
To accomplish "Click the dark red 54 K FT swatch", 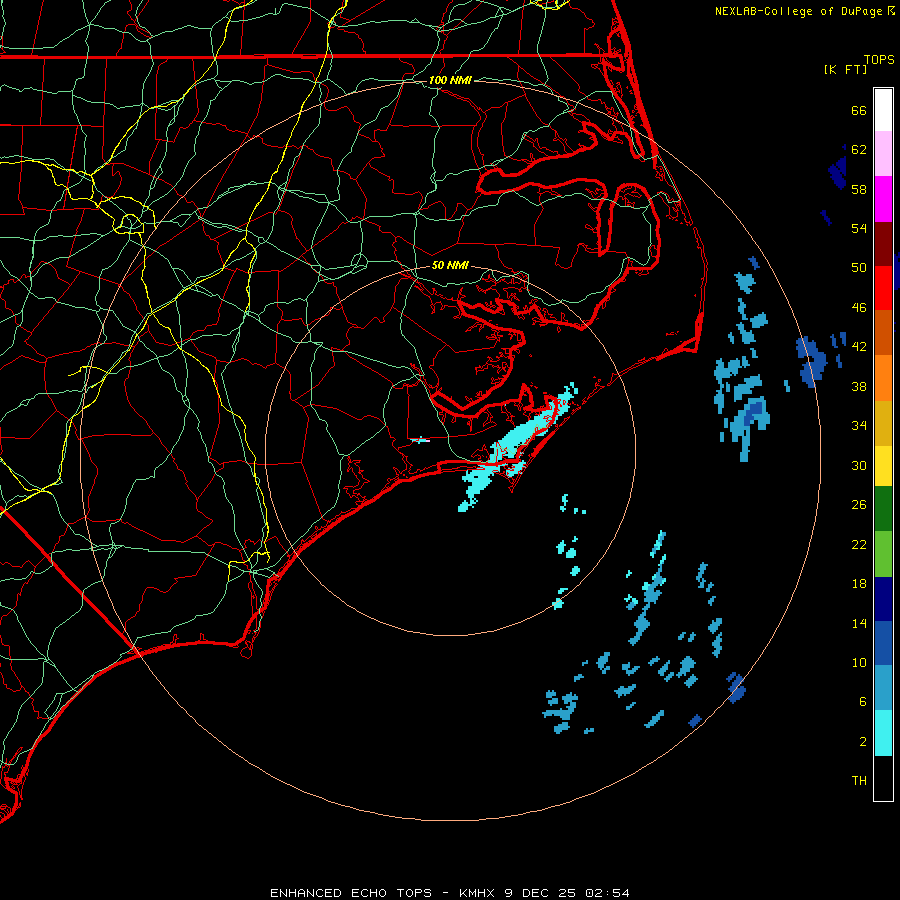I will click(883, 243).
